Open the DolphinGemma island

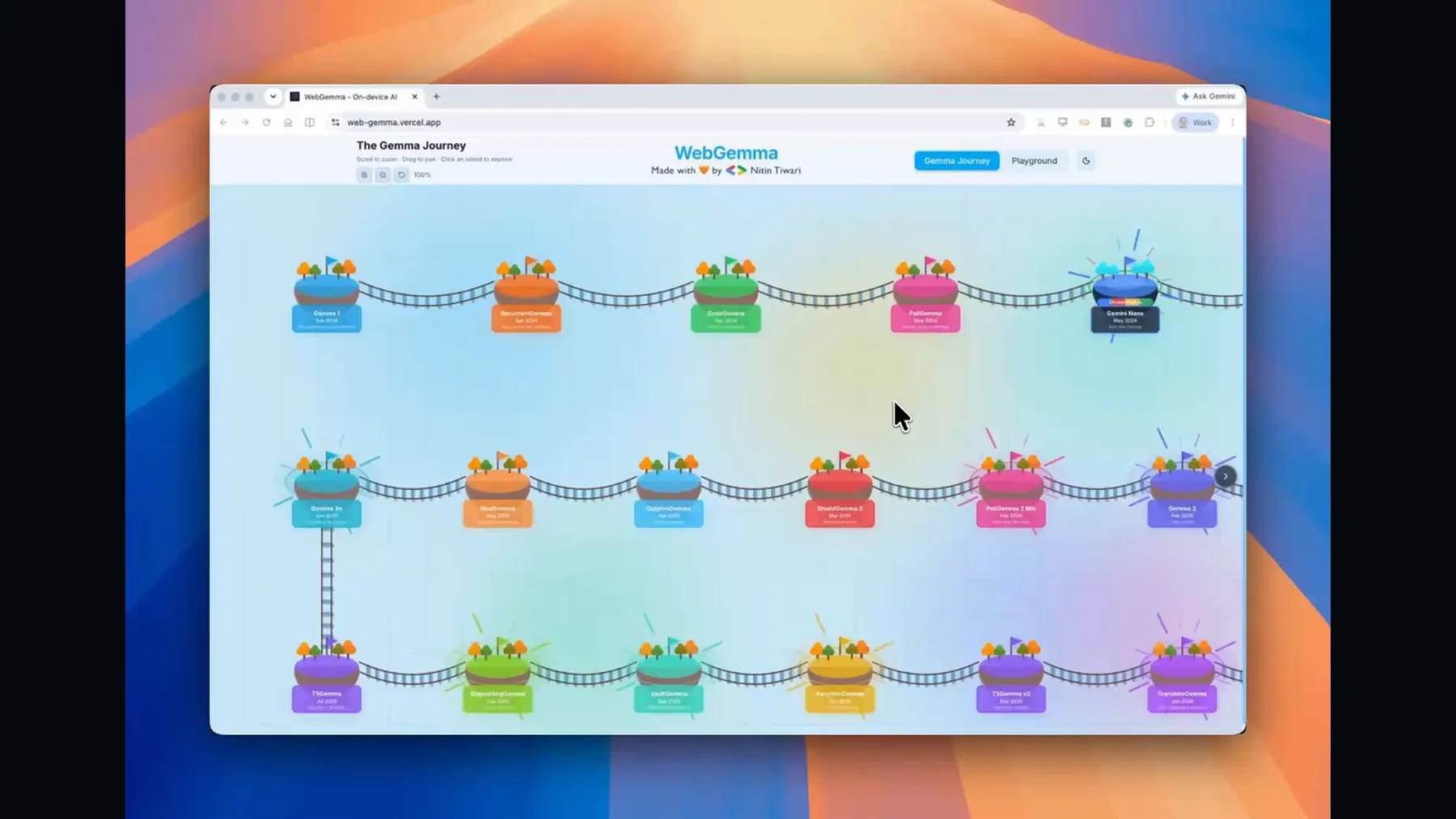pos(669,491)
